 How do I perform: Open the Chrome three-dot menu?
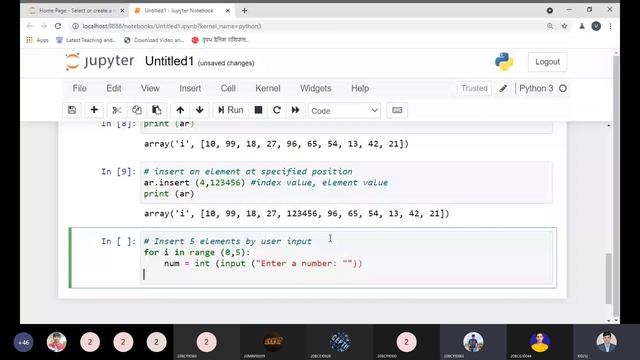click(x=610, y=26)
